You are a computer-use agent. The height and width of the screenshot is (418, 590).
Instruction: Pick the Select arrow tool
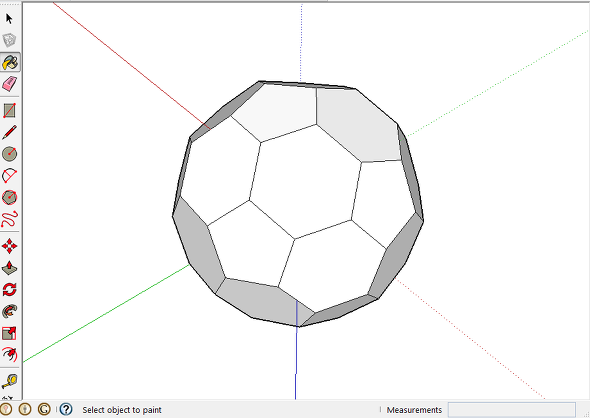(x=9, y=18)
